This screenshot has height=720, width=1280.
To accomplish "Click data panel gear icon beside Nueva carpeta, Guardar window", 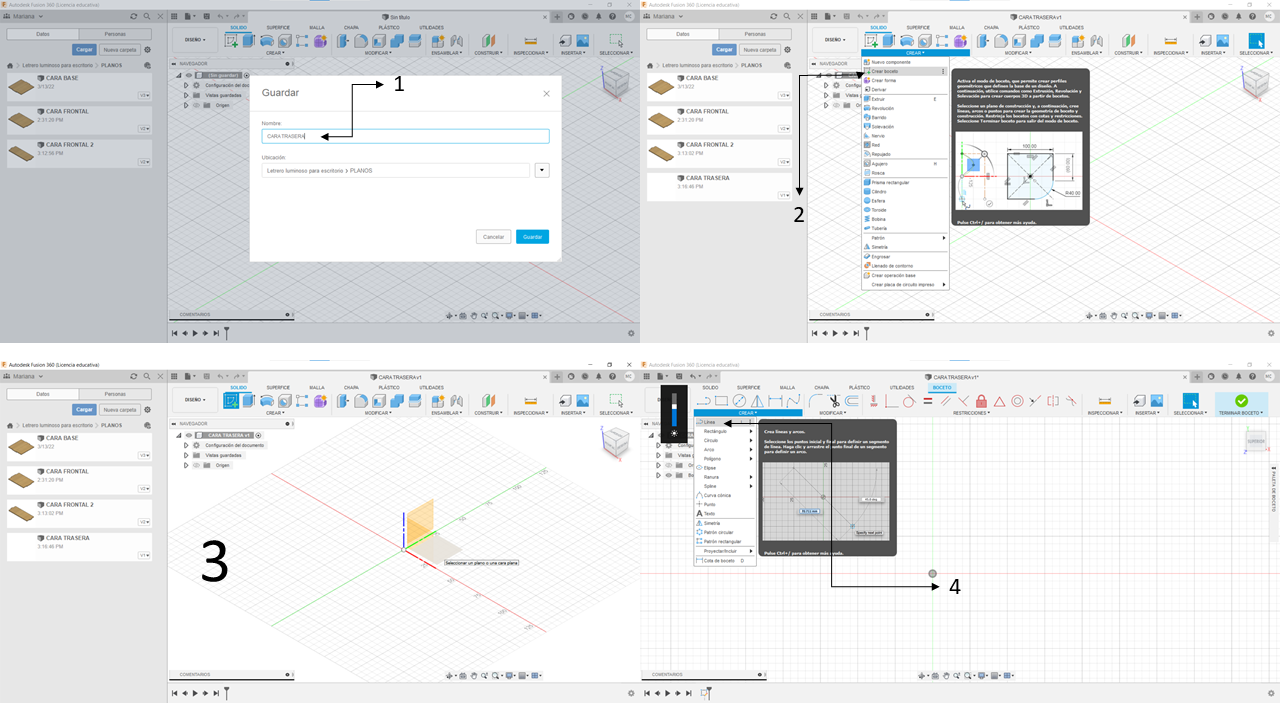I will pos(148,49).
